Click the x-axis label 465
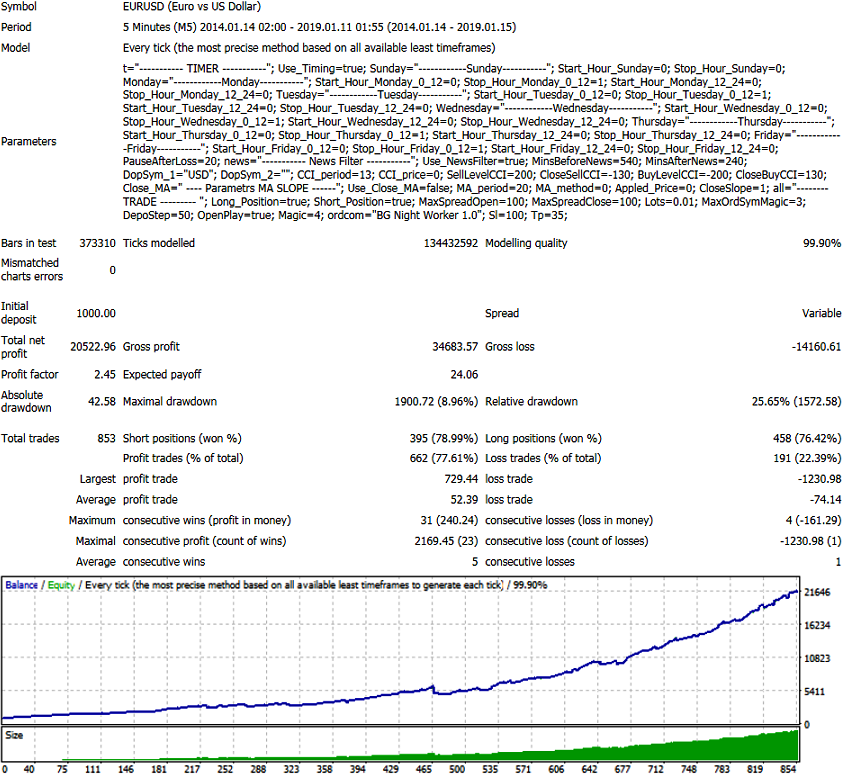The image size is (846, 775). pyautogui.click(x=424, y=769)
